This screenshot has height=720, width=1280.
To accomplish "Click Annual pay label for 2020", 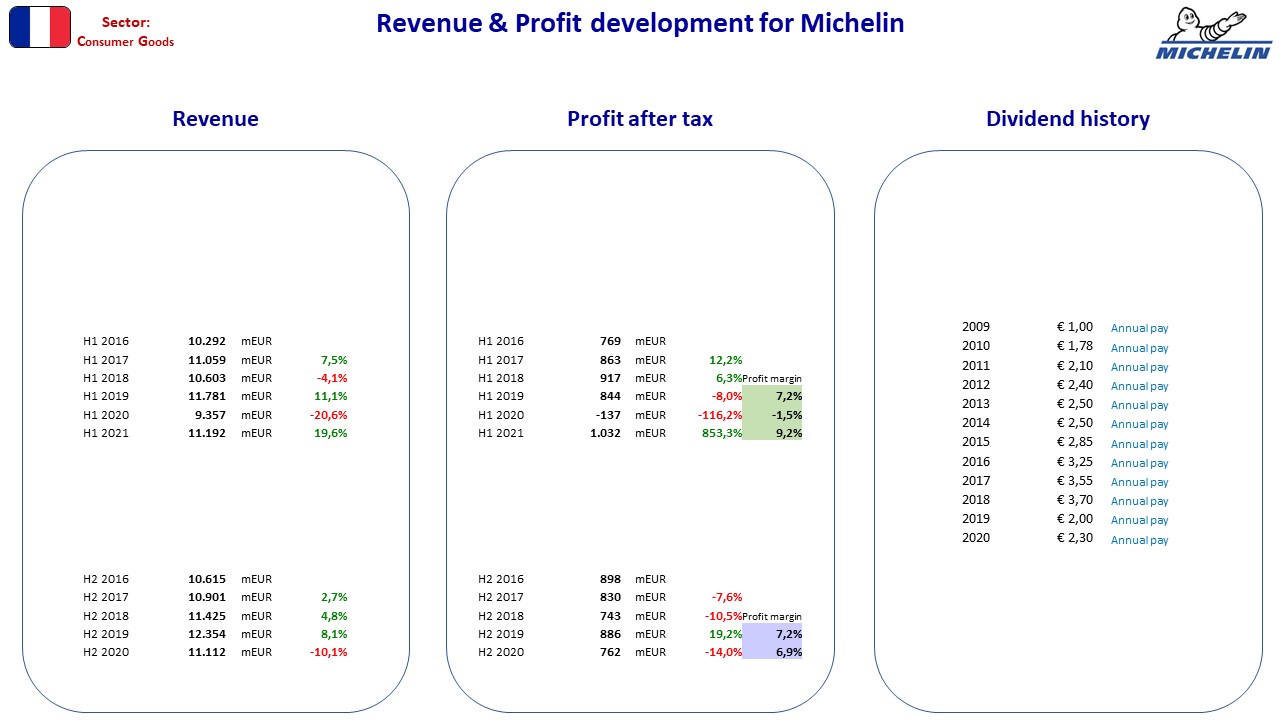I will pyautogui.click(x=1140, y=540).
